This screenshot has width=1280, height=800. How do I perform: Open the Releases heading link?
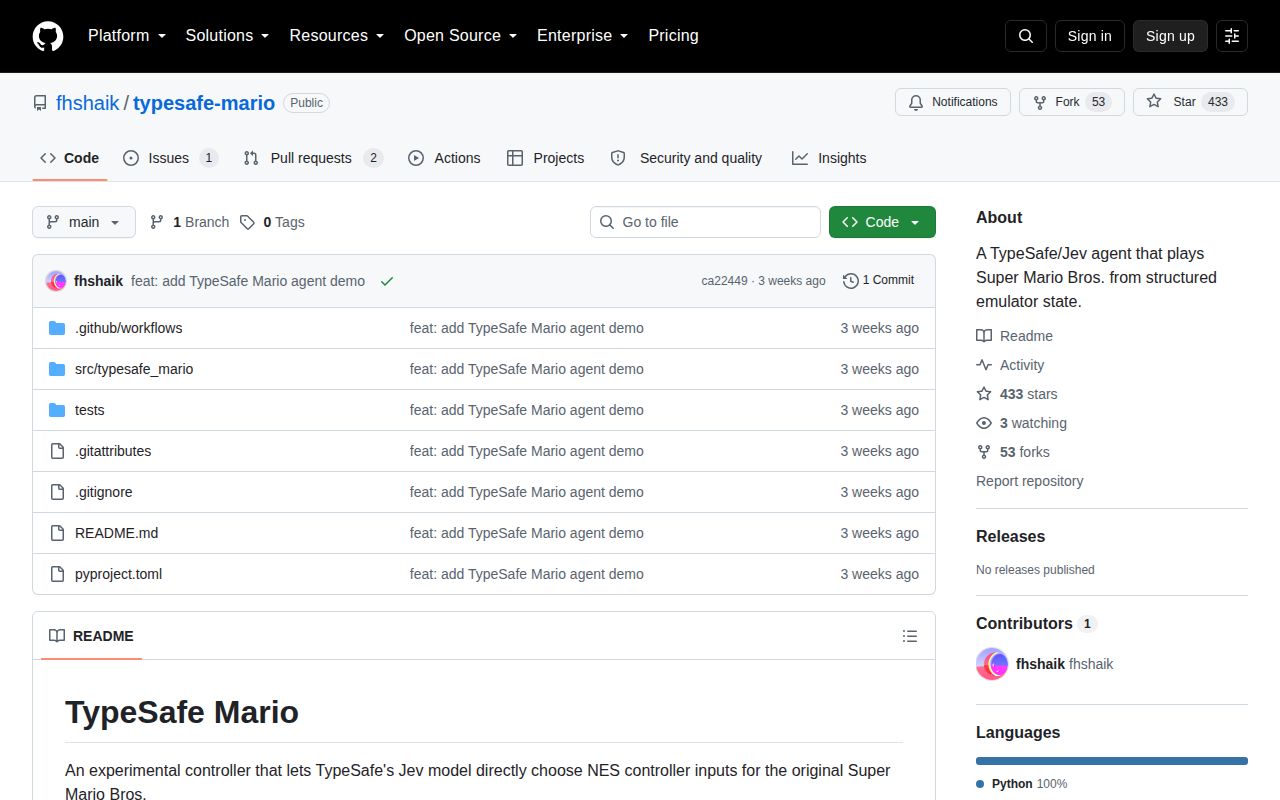tap(1010, 536)
